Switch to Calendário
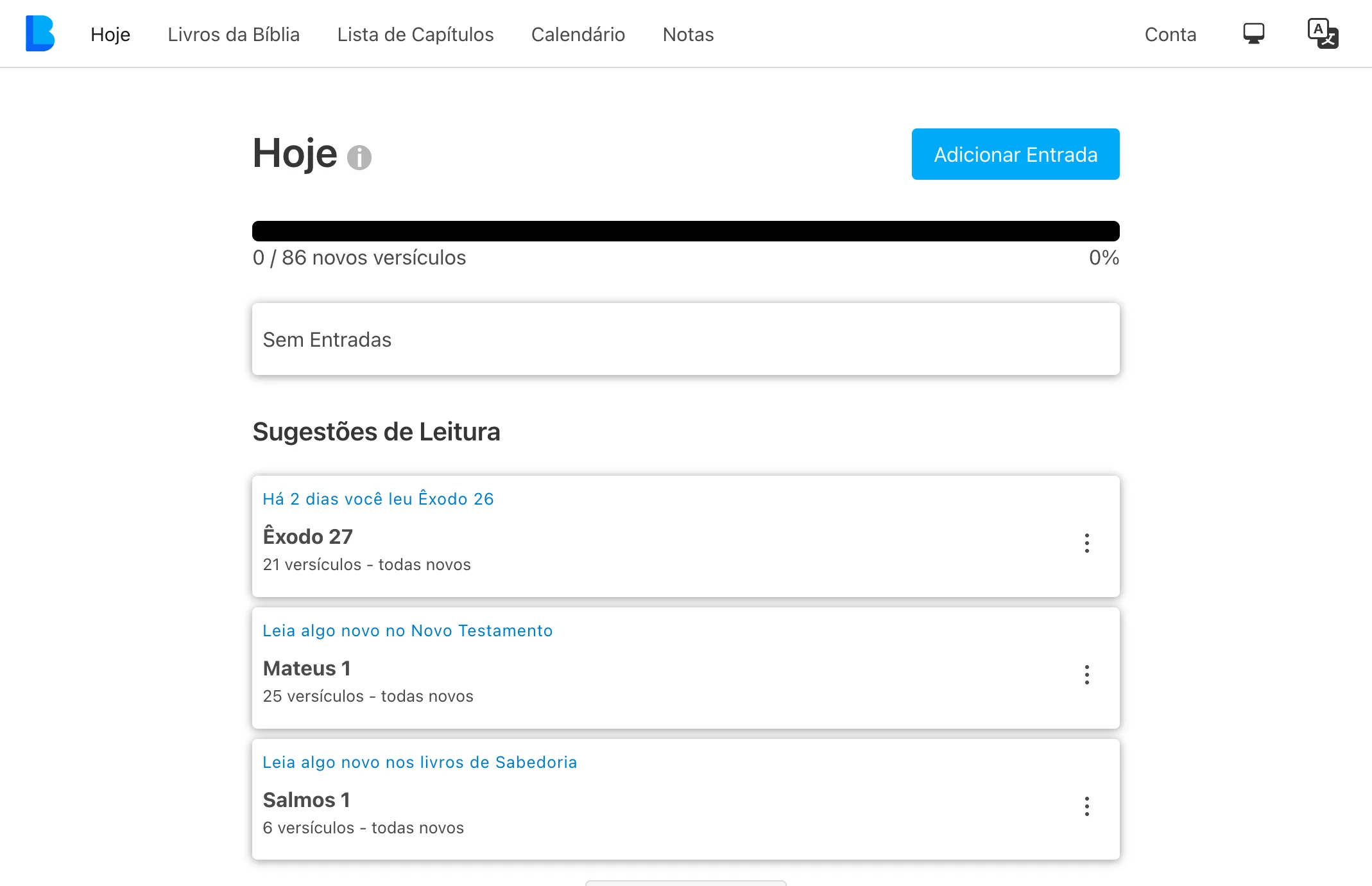This screenshot has height=886, width=1372. pyautogui.click(x=578, y=34)
